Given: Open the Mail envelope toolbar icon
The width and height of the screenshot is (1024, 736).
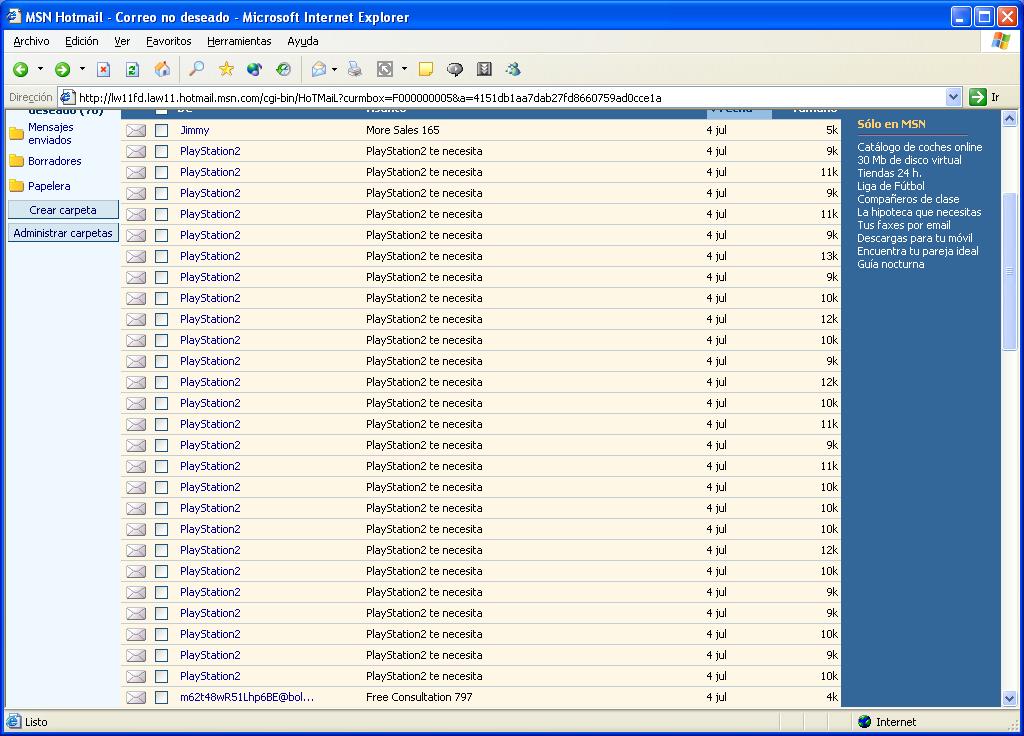Looking at the screenshot, I should tap(318, 69).
